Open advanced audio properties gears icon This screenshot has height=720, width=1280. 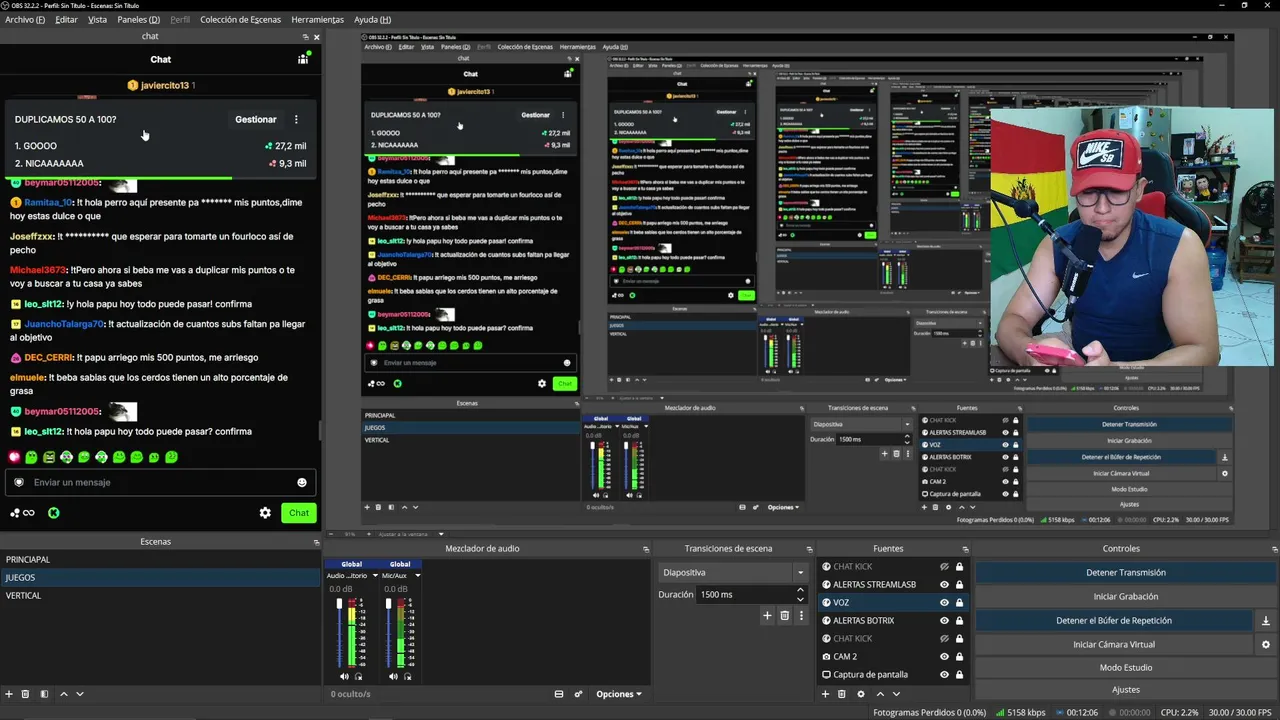point(578,694)
